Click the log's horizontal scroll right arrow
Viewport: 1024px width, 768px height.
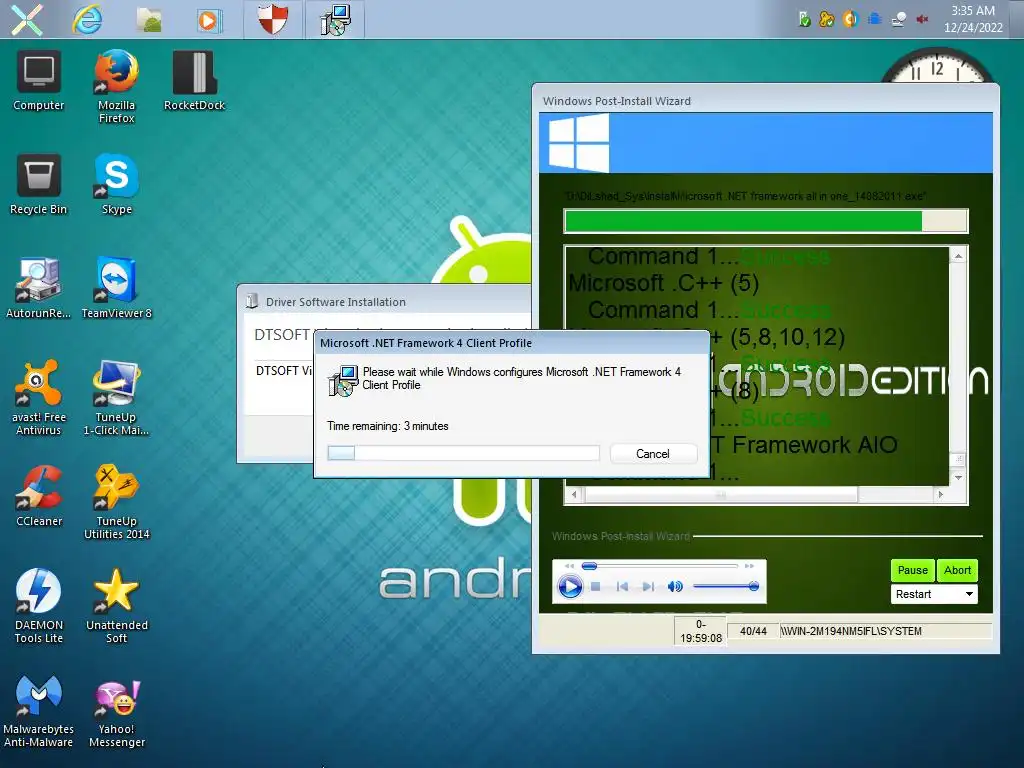pyautogui.click(x=940, y=495)
